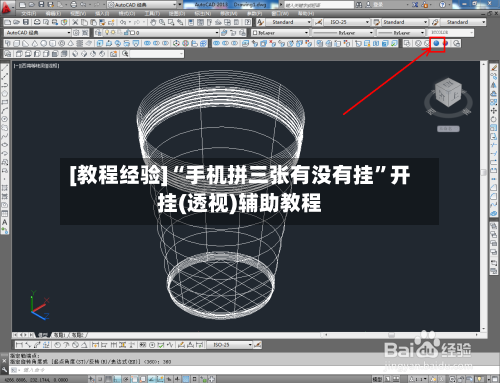Click the ViewCube in the drawing area
500x383 pixels.
tap(448, 93)
